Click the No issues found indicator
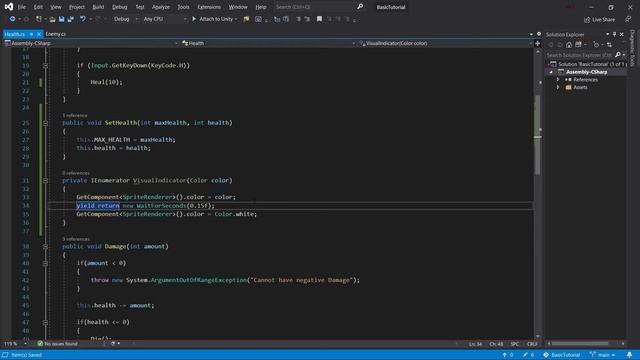 click(58, 344)
